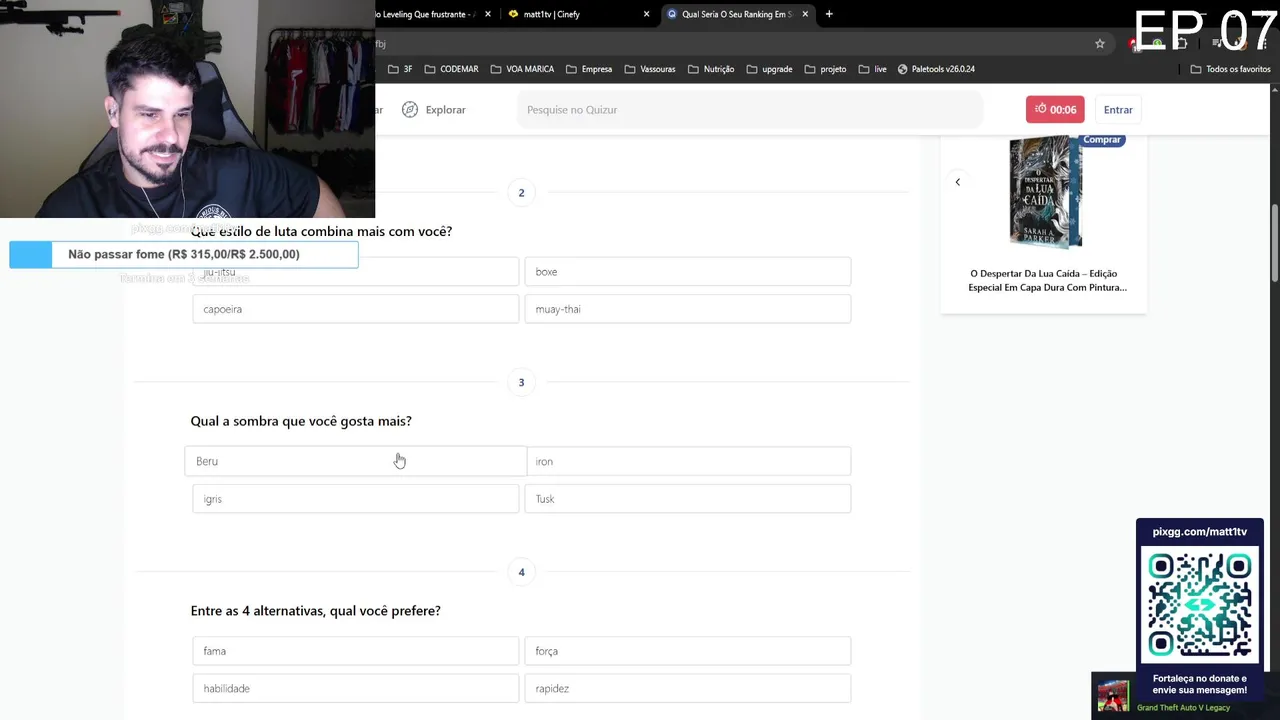Open 'O Despertar Da Lua Caída' product title link

[1047, 280]
